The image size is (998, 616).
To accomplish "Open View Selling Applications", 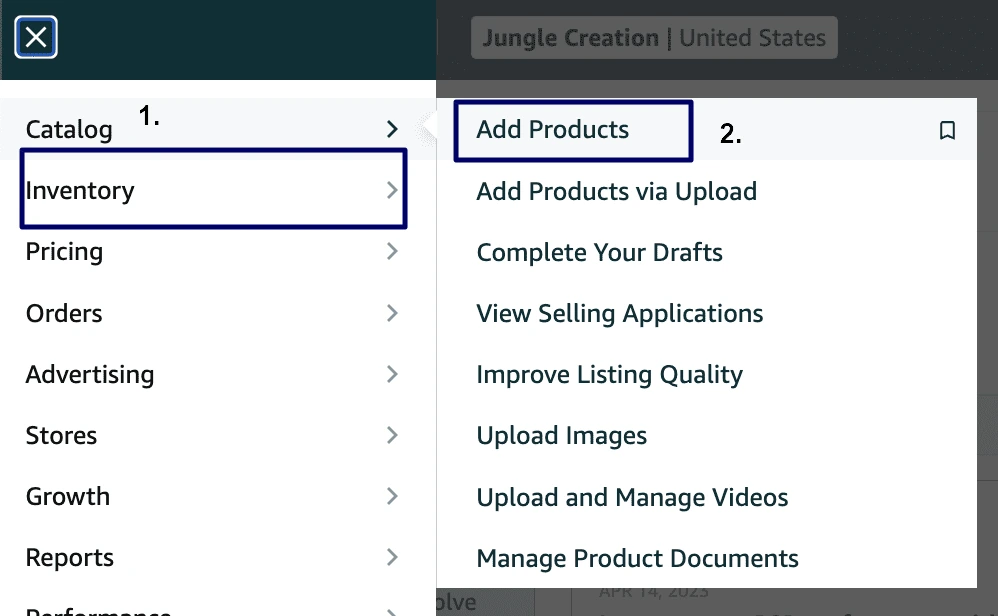I will (x=619, y=313).
